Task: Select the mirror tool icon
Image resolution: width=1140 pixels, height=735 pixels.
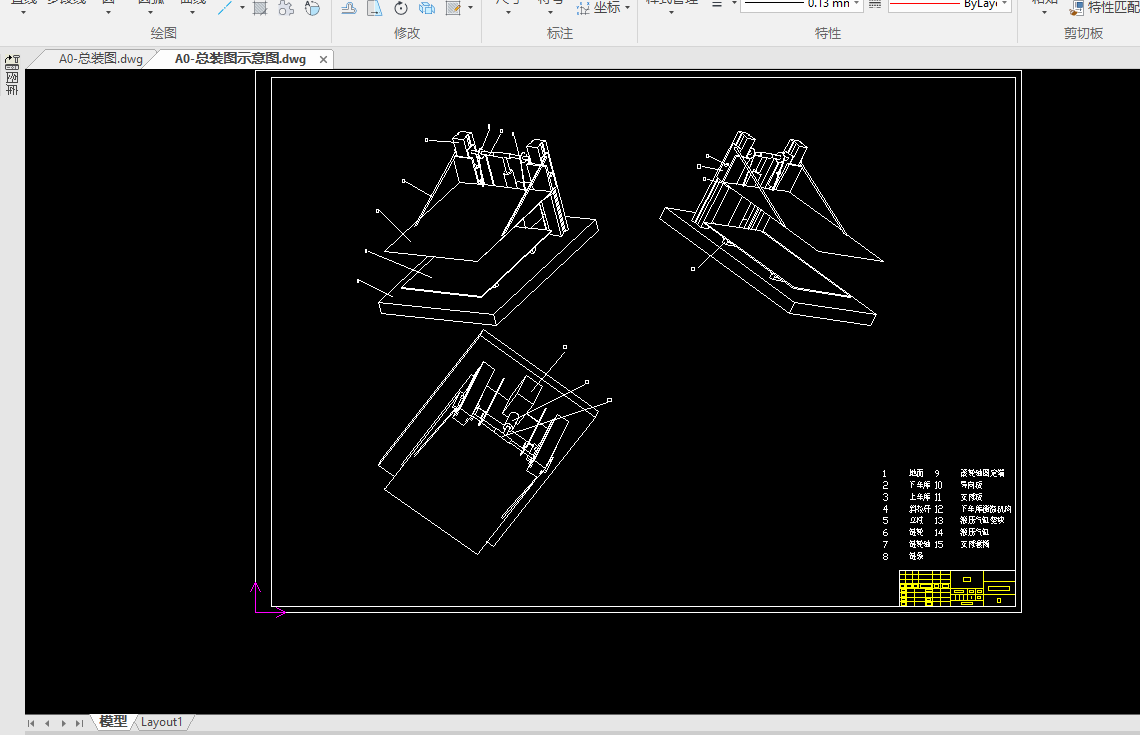Action: click(x=375, y=8)
